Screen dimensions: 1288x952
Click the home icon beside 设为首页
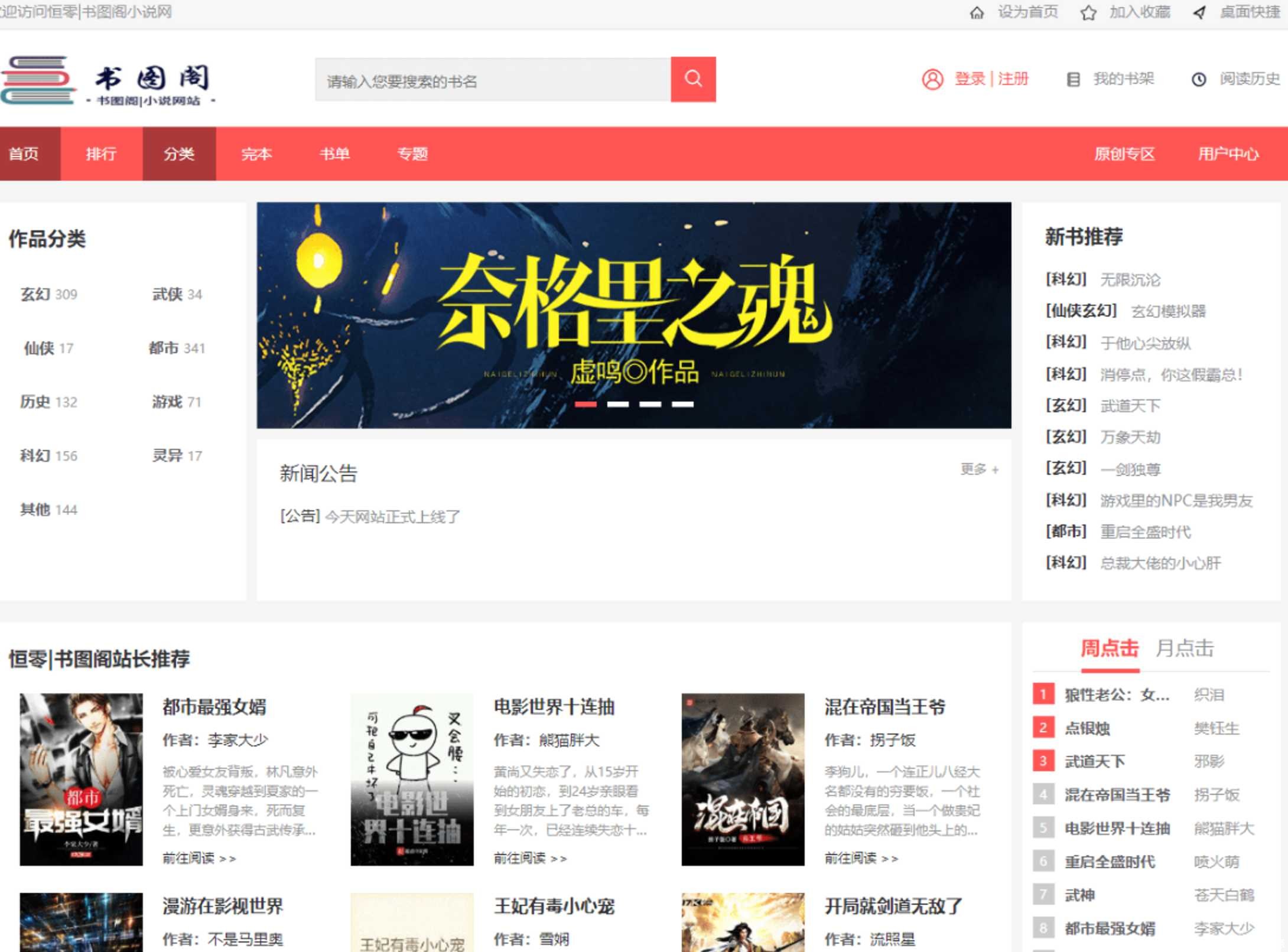pyautogui.click(x=977, y=12)
